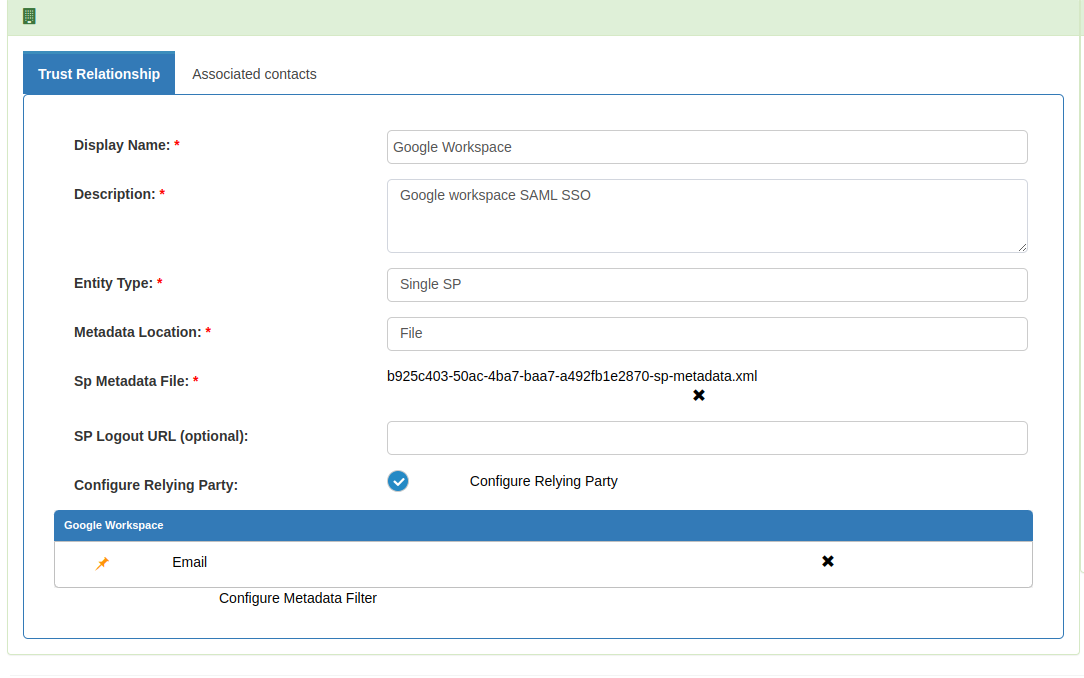Switch to the Trust Relationship tab

[99, 74]
